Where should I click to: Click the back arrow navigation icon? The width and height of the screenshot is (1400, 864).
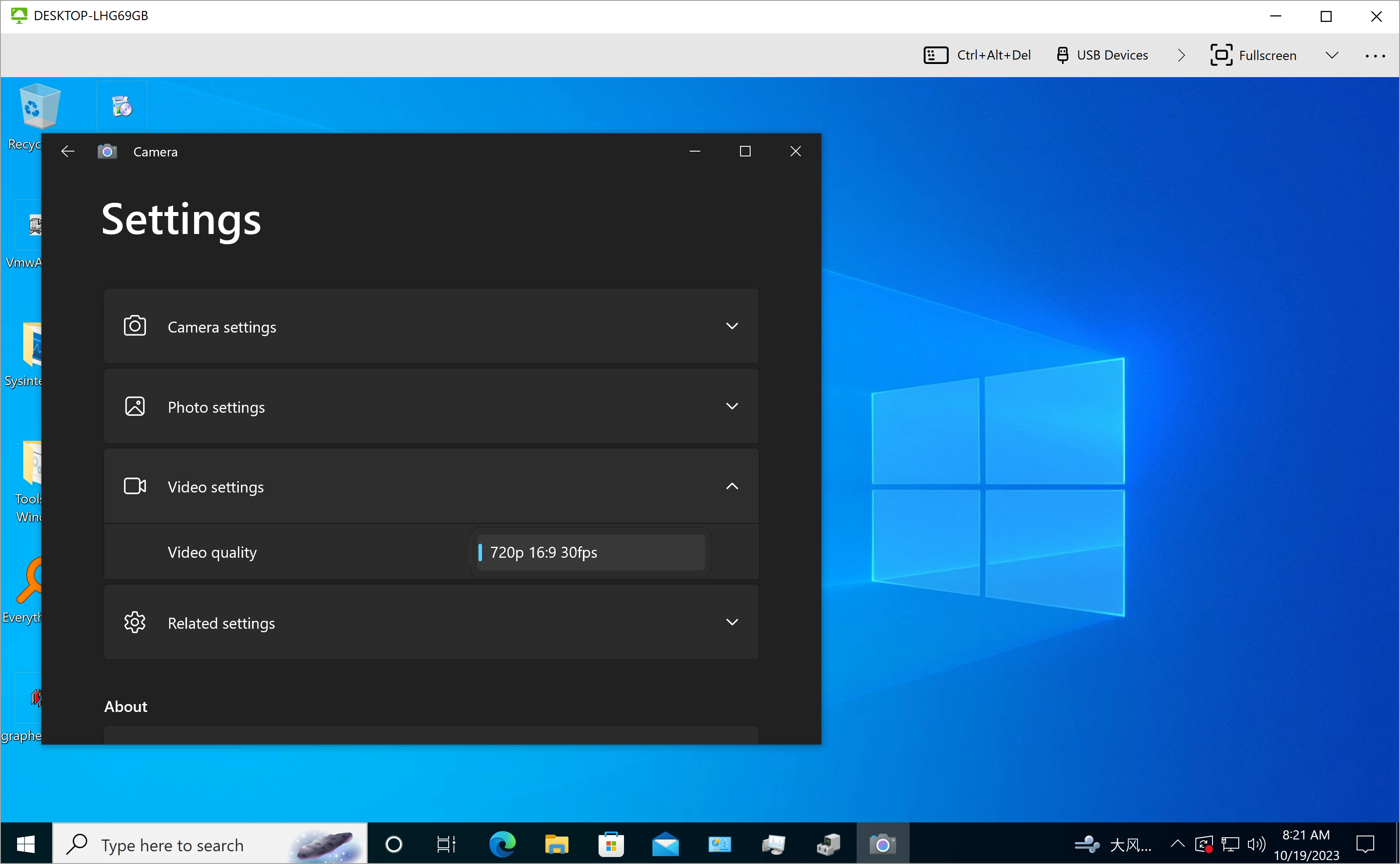coord(68,151)
